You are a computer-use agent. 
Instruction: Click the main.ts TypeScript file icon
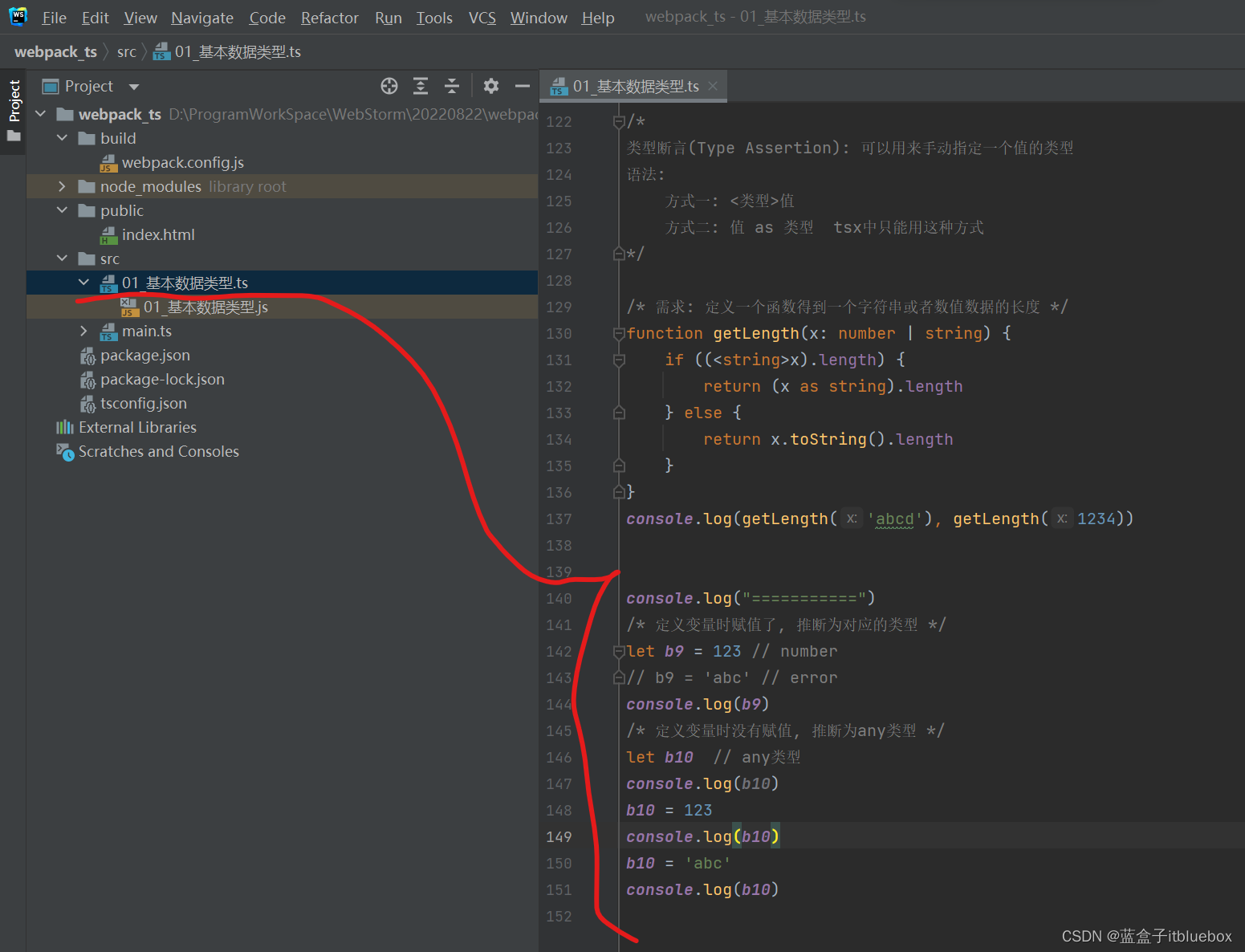pyautogui.click(x=108, y=332)
